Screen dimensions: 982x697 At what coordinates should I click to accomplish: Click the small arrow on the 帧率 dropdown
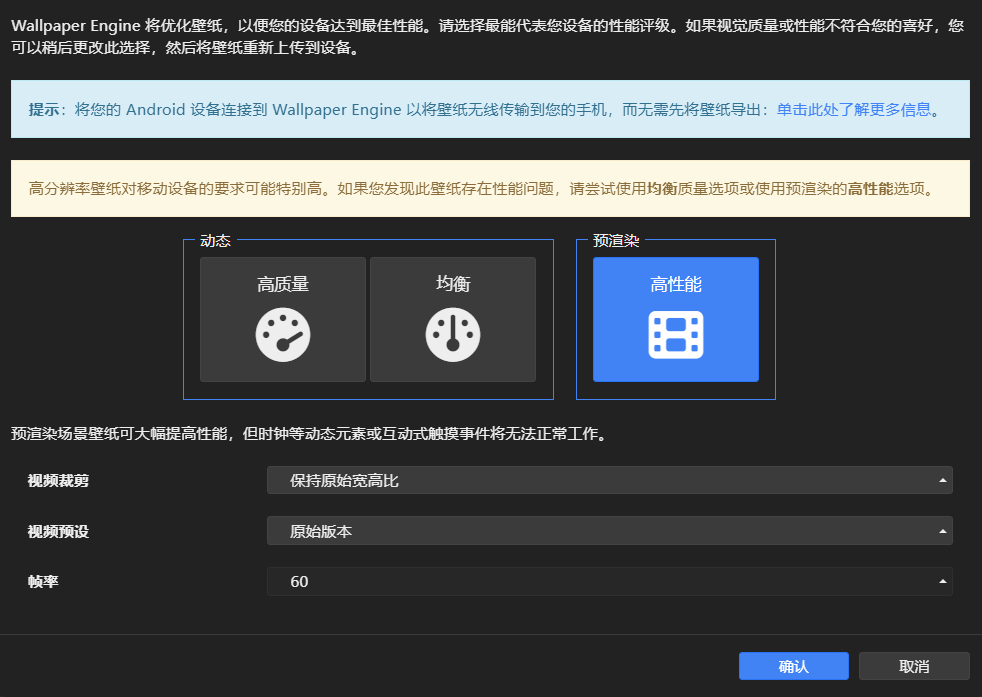pyautogui.click(x=941, y=581)
